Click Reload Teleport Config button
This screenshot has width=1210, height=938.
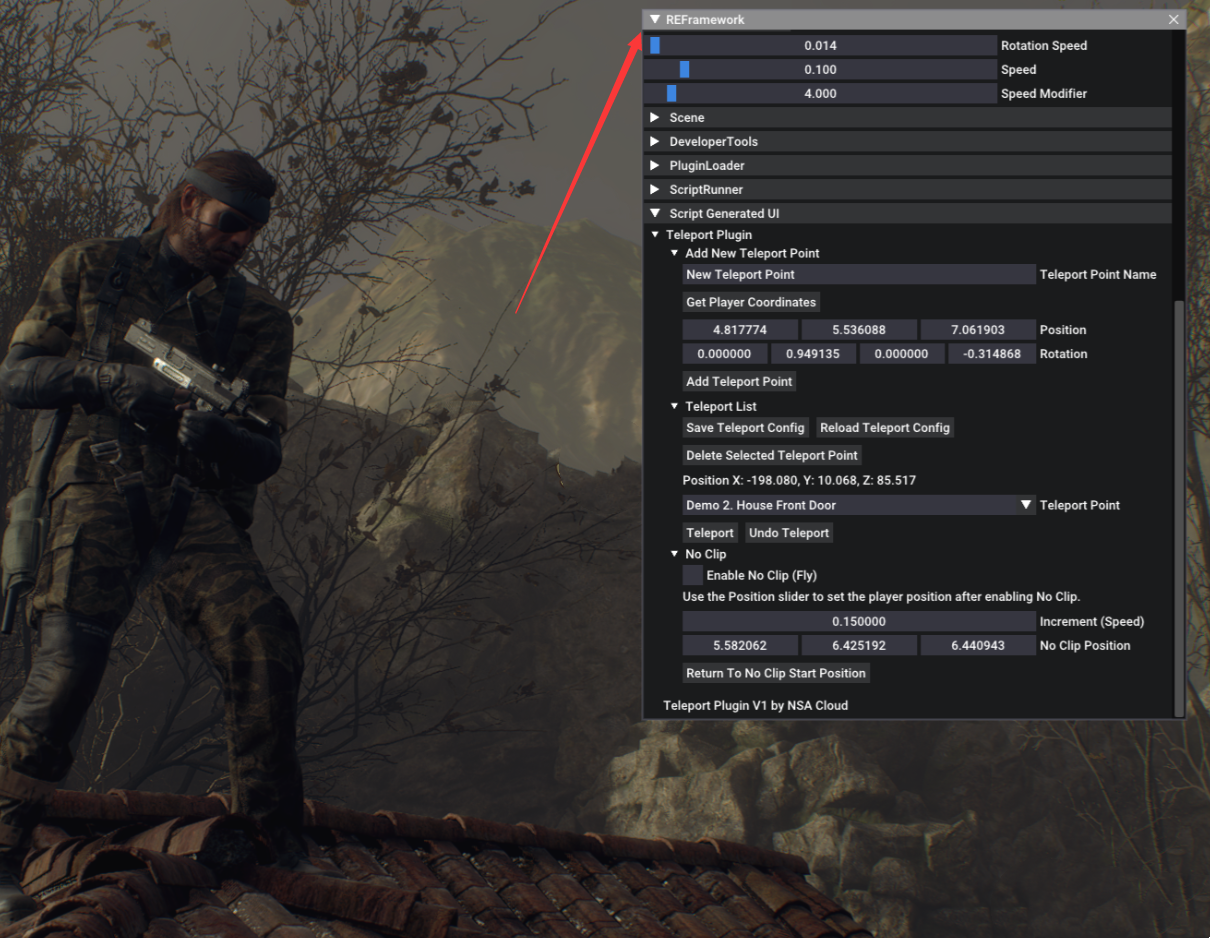(x=885, y=428)
